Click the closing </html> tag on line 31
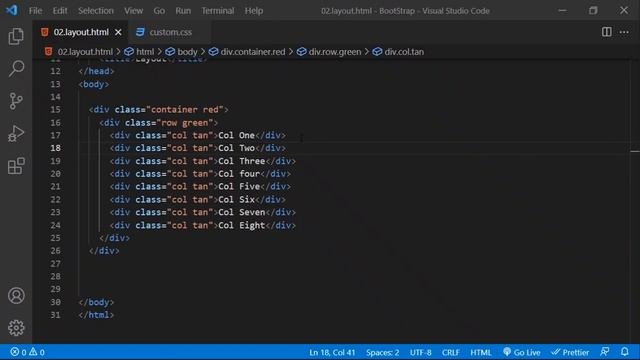The width and height of the screenshot is (640, 360). (96, 315)
